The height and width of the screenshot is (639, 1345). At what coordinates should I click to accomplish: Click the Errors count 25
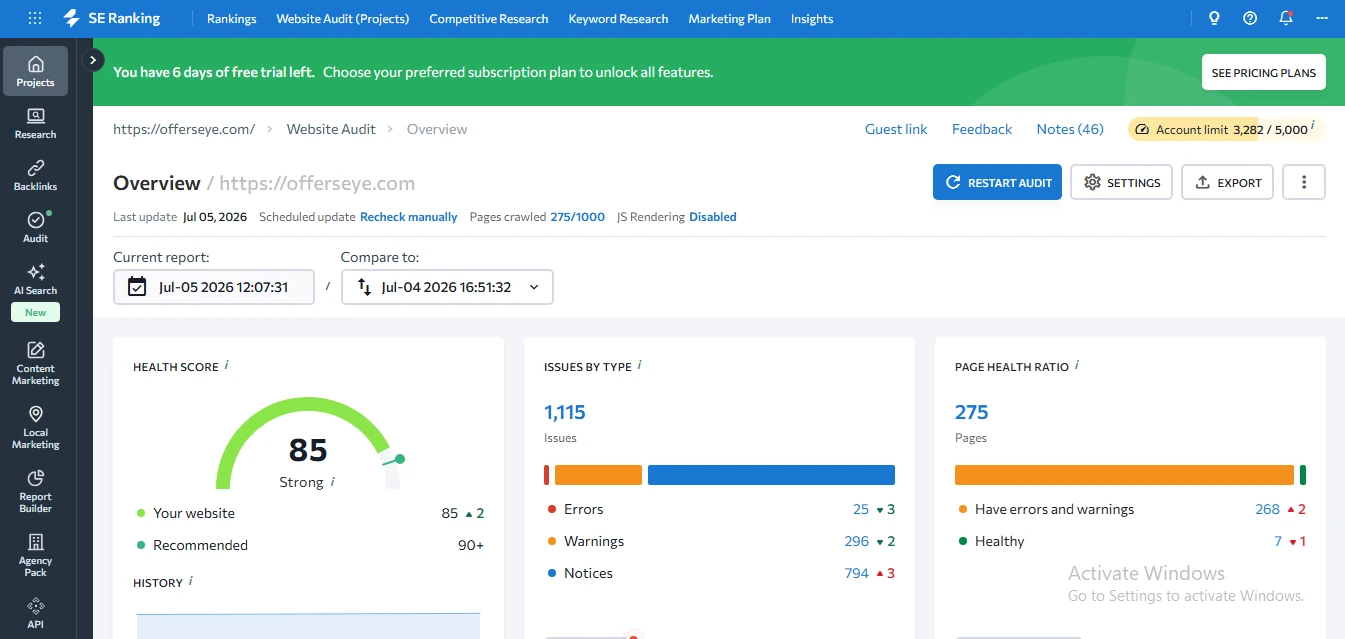pyautogui.click(x=860, y=509)
